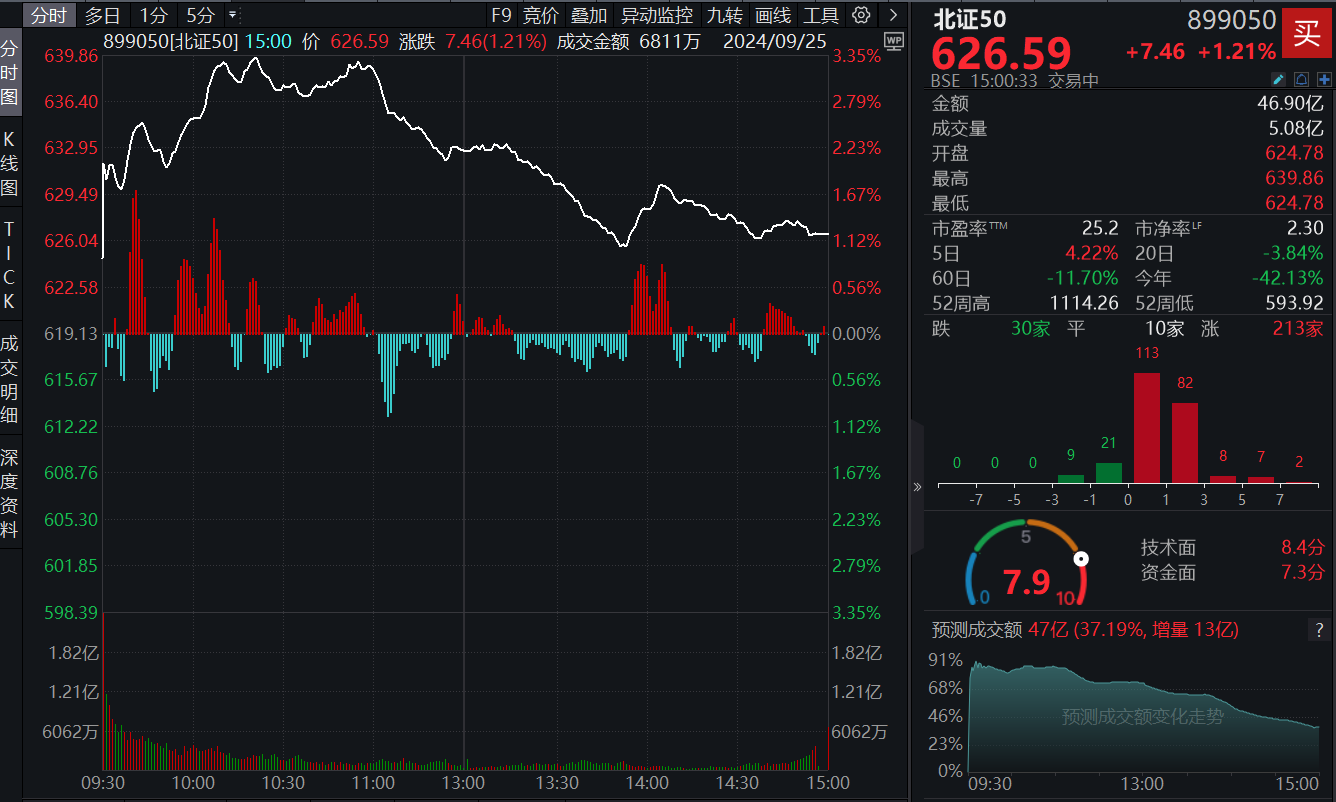Click the pencil note icon under price
1336x802 pixels.
pos(1278,79)
